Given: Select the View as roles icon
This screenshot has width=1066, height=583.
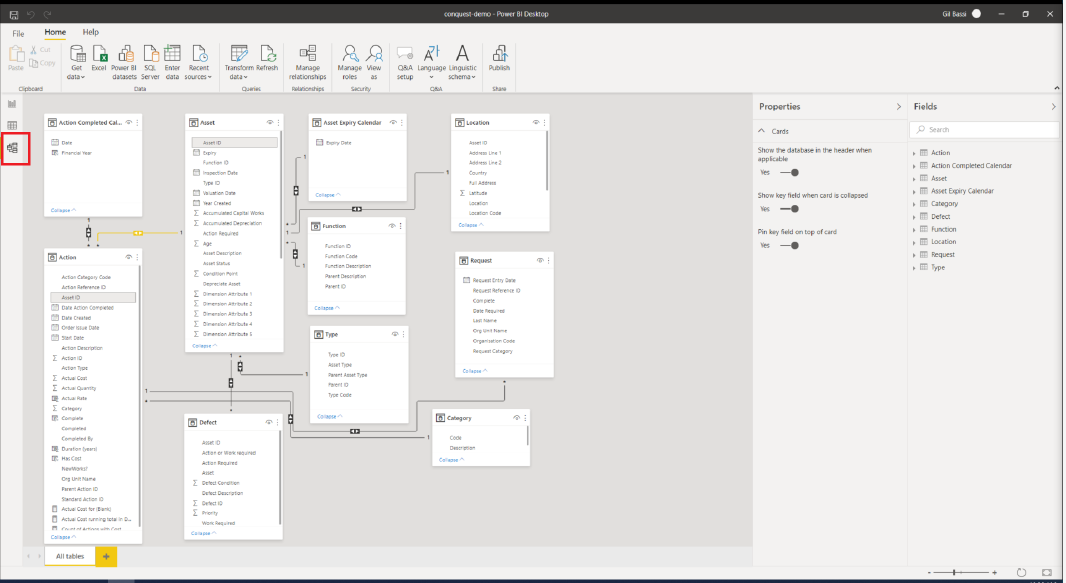Looking at the screenshot, I should [374, 63].
